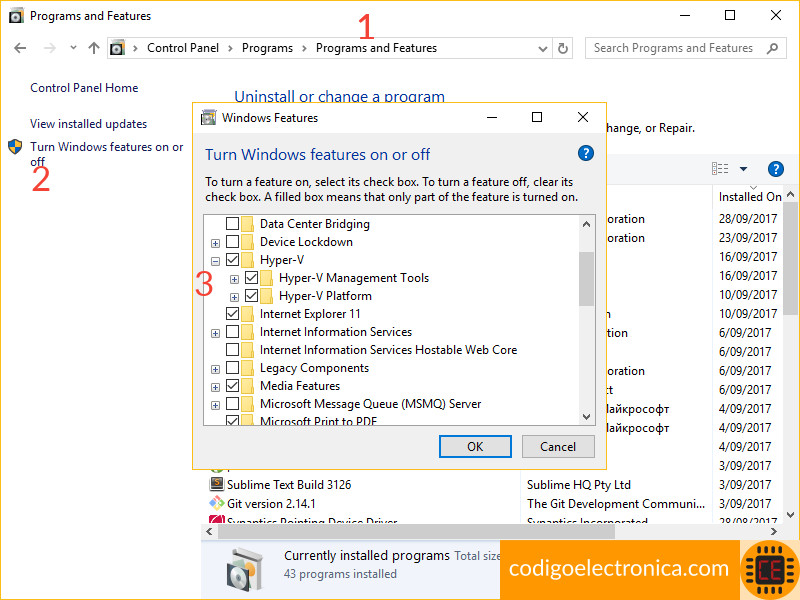Click the search magnifier icon
This screenshot has height=600, width=800.
pyautogui.click(x=772, y=48)
